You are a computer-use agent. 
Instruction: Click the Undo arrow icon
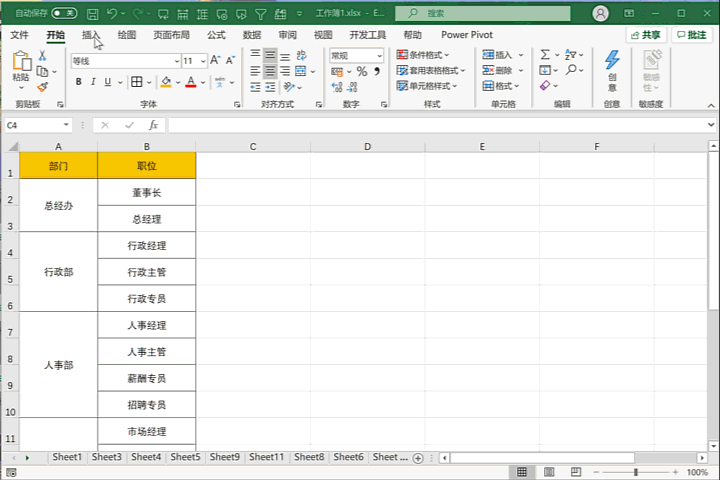[112, 13]
